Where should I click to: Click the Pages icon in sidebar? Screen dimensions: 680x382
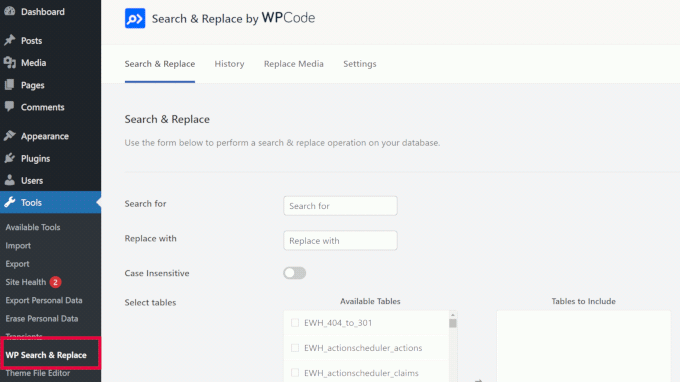pos(10,85)
